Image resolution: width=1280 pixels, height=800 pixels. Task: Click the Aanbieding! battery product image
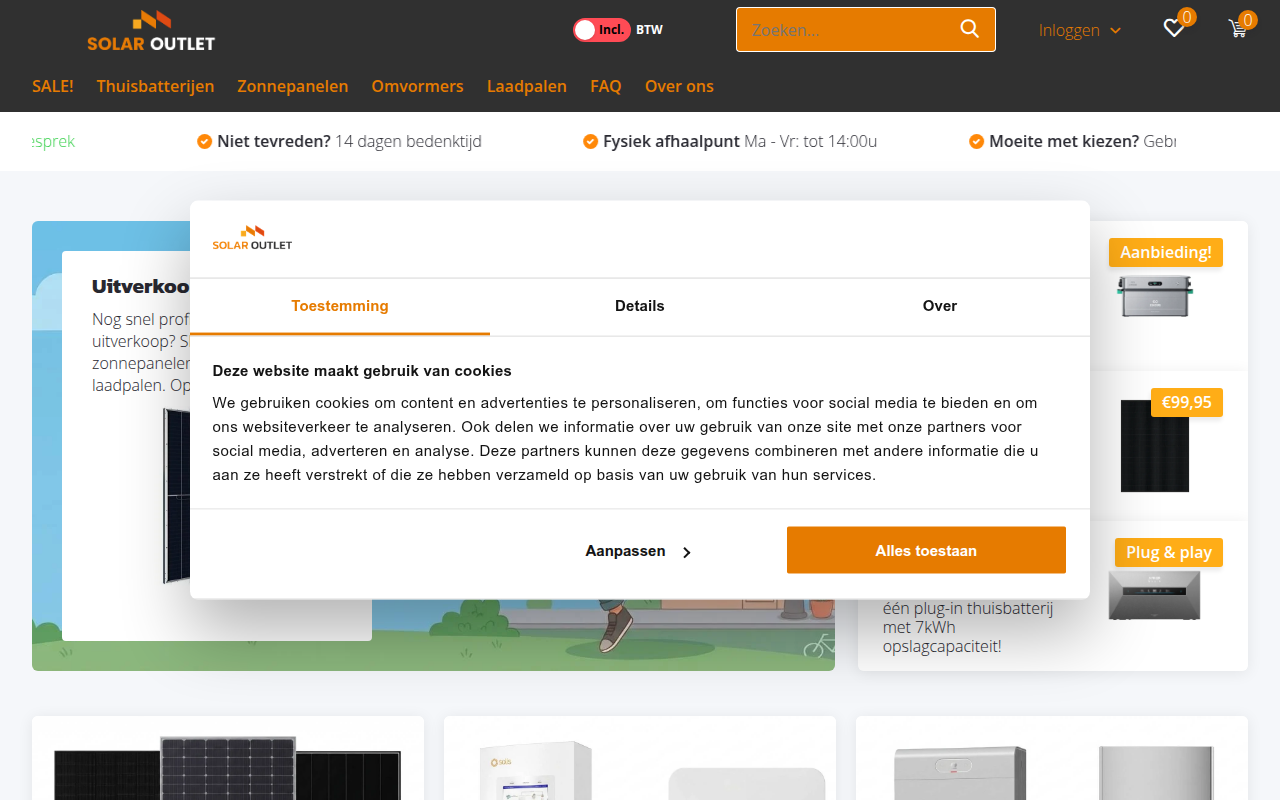(x=1156, y=295)
